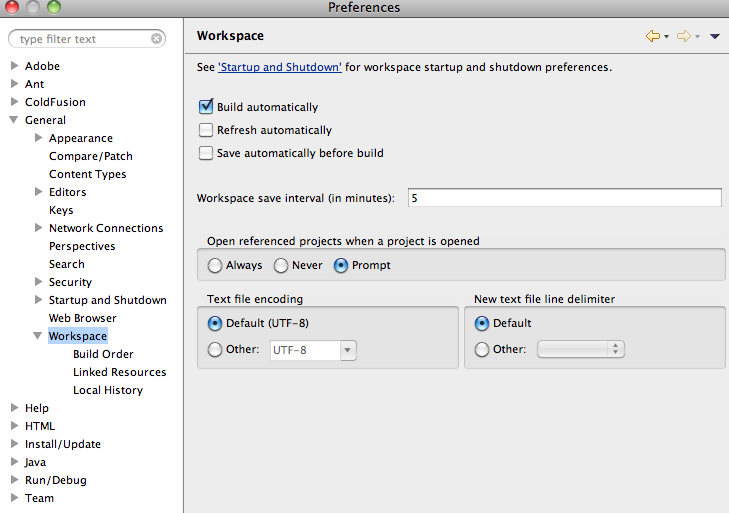
Task: Open the 'Startup and Shutdown' link
Action: [280, 67]
